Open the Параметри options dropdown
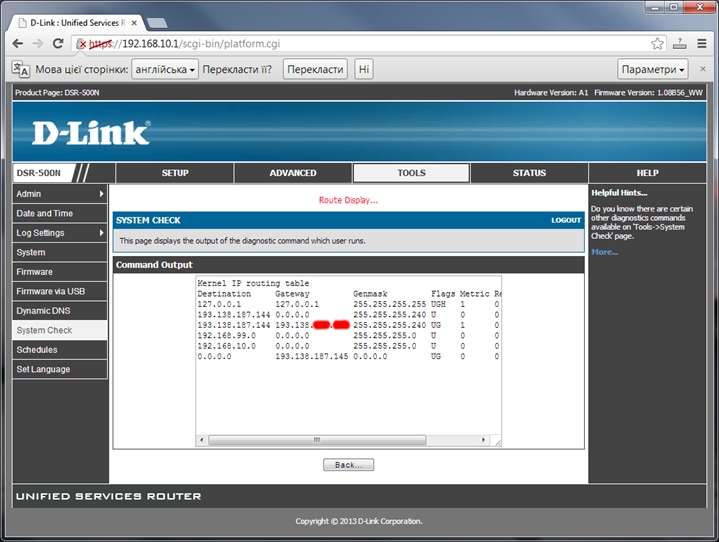Screen dimensions: 719x542 pos(652,69)
